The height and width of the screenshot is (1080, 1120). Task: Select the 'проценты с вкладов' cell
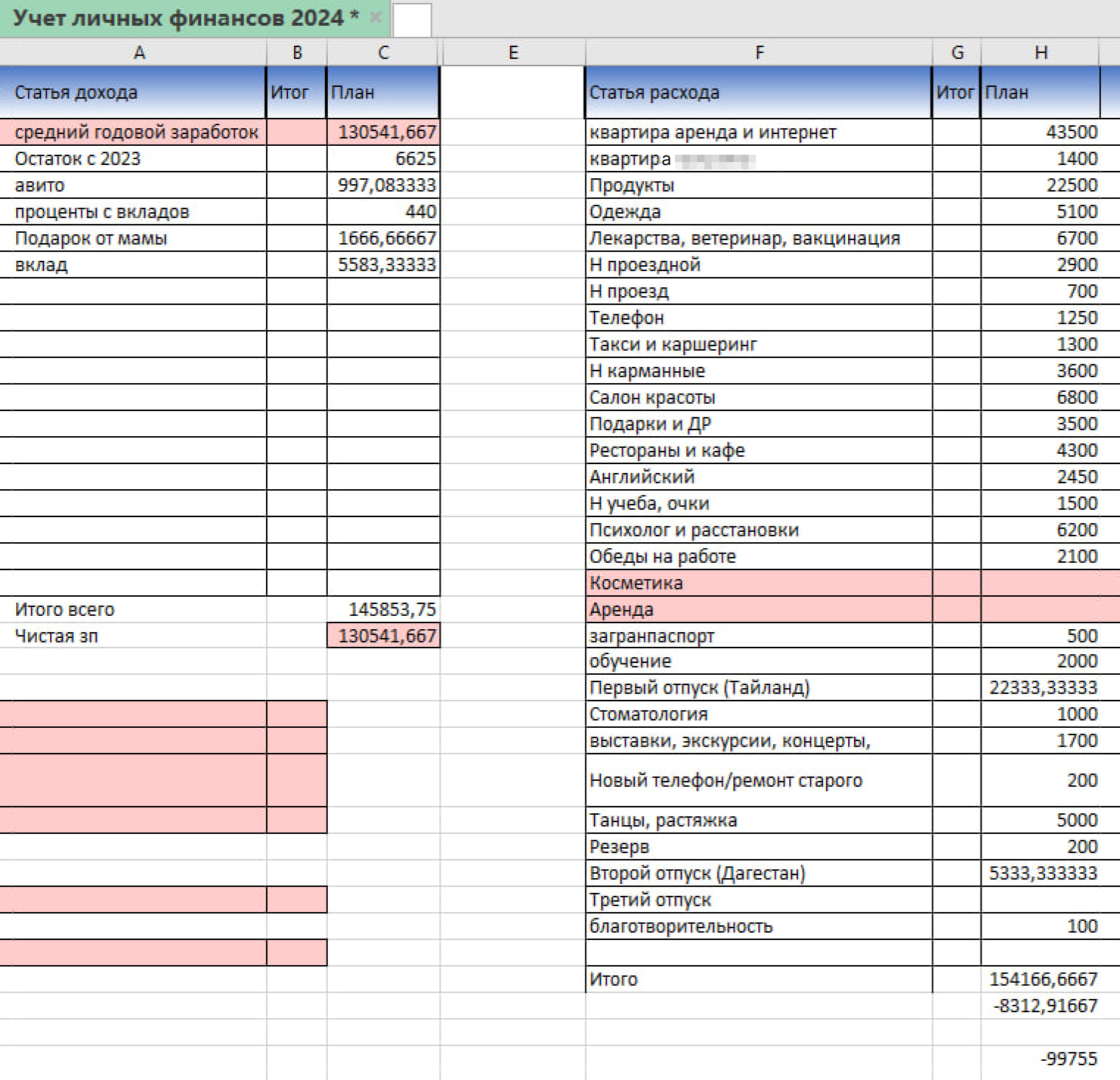coord(133,211)
